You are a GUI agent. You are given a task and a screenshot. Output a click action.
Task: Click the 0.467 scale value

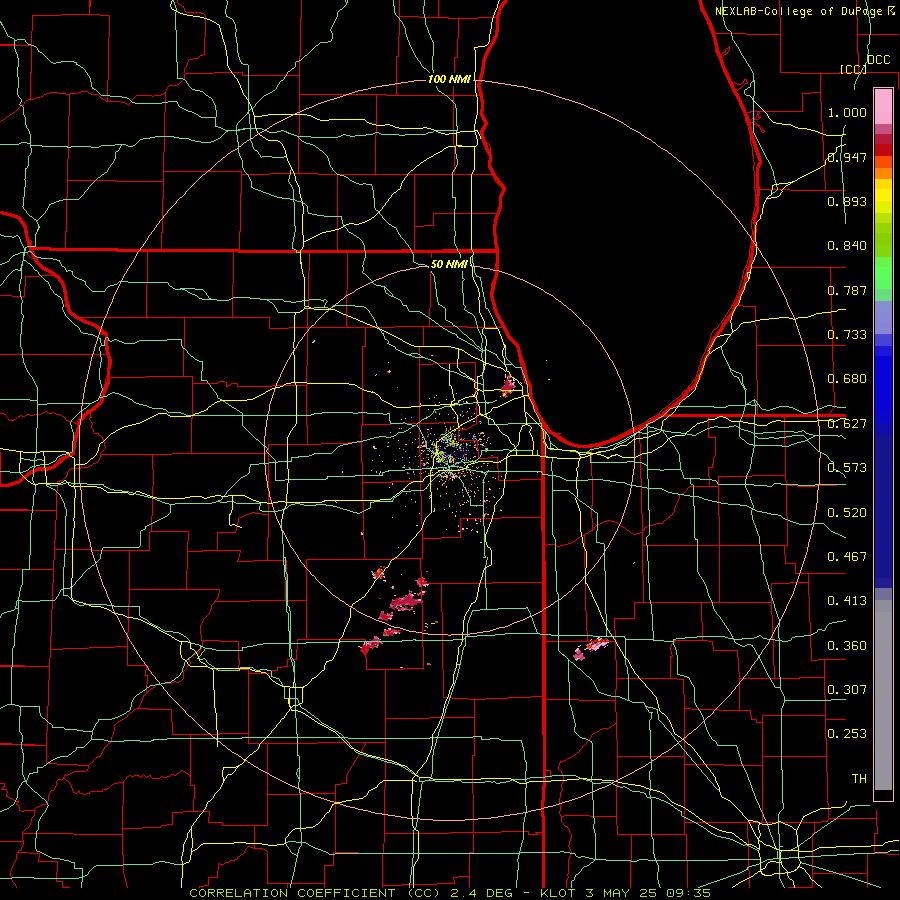point(847,557)
